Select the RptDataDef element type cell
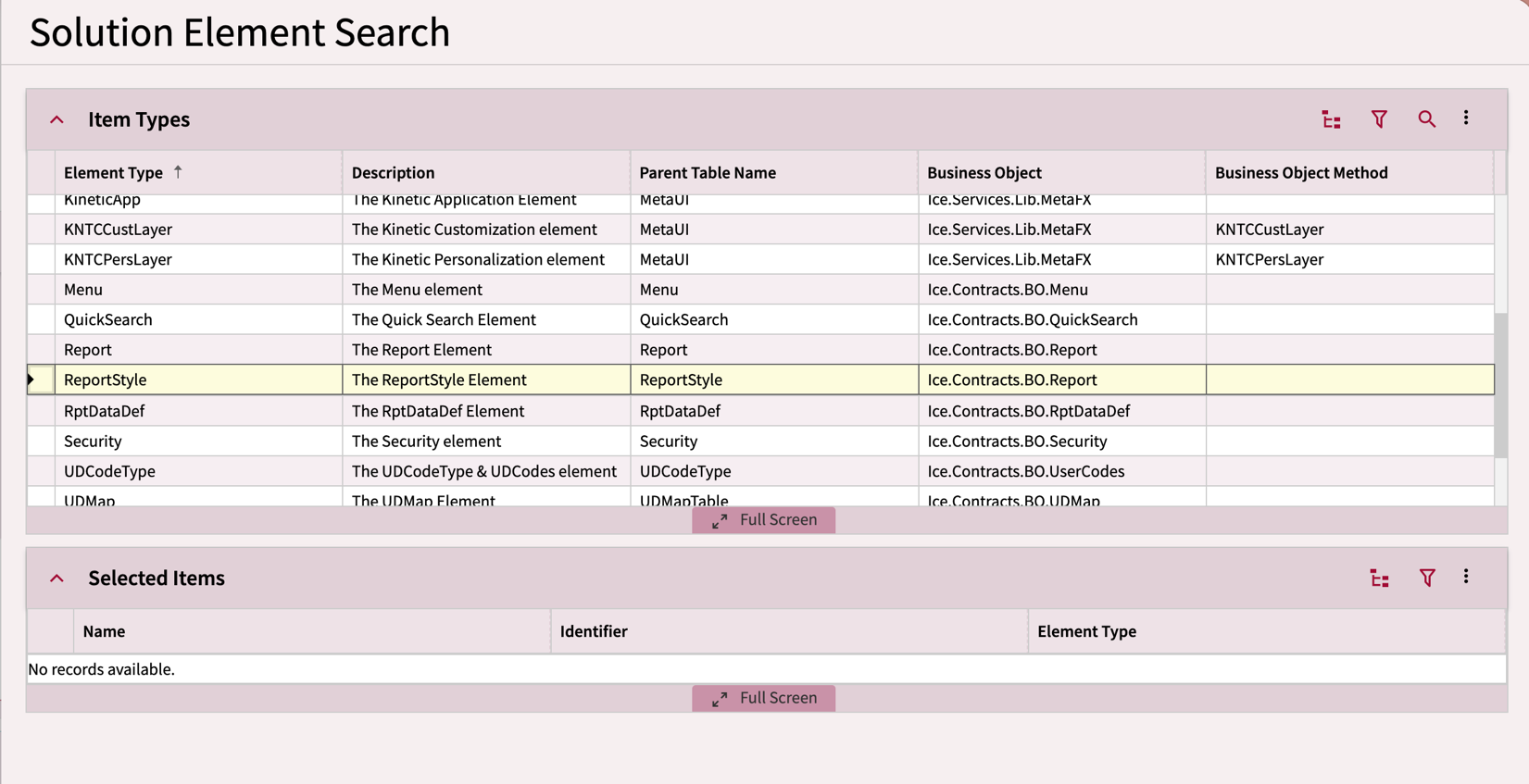 pos(198,411)
